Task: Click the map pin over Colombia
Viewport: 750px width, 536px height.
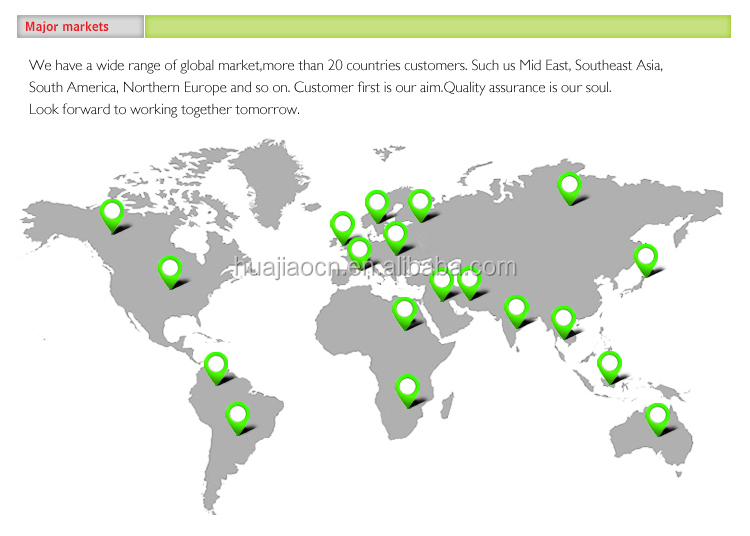Action: 216,368
